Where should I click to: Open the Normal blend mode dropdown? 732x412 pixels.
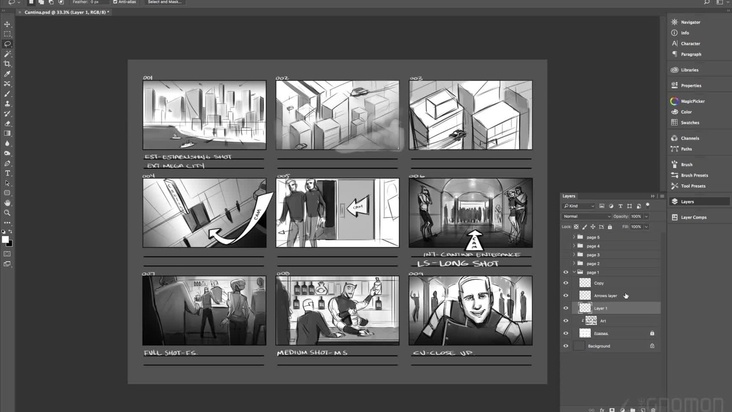(x=586, y=216)
